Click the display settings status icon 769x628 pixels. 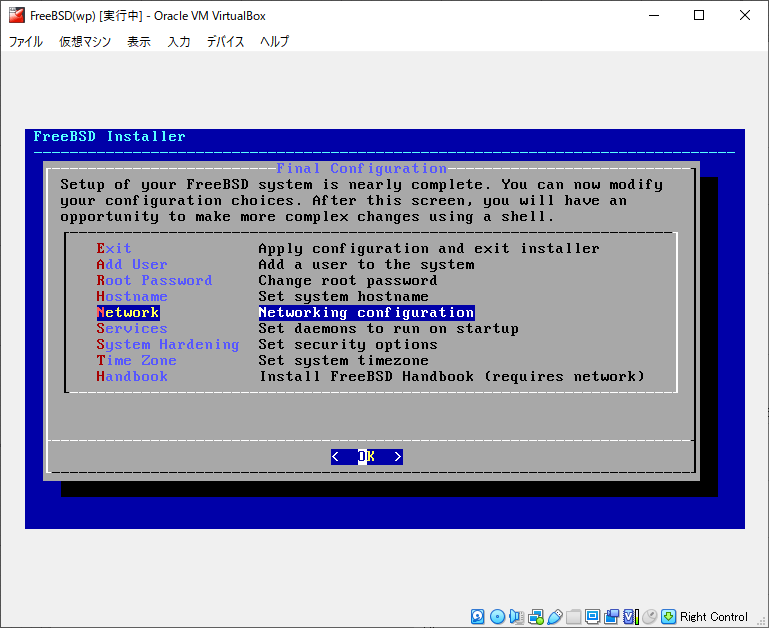592,617
